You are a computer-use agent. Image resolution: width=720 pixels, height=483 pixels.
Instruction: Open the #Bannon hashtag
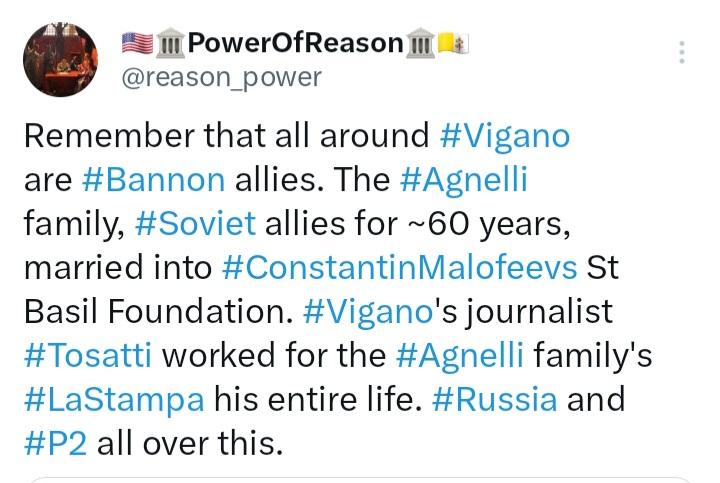152,180
